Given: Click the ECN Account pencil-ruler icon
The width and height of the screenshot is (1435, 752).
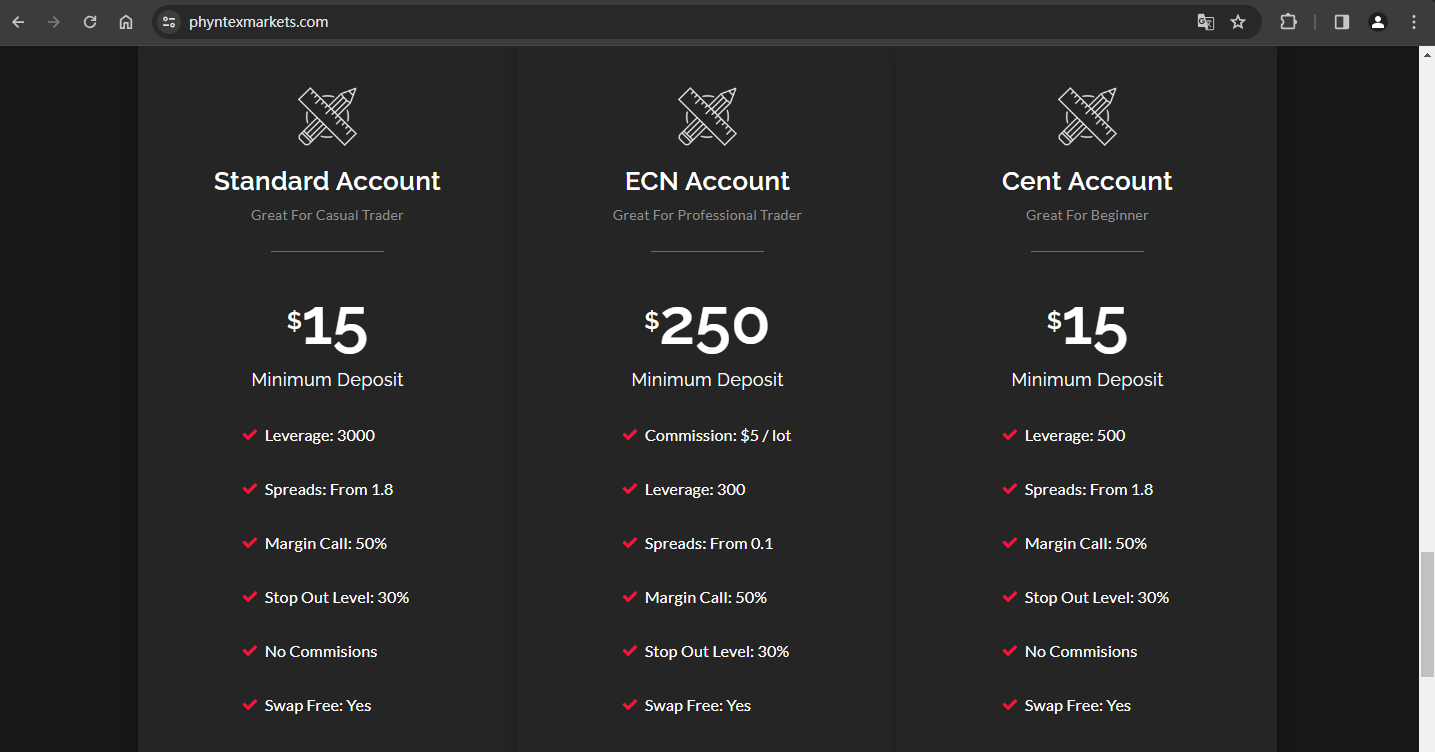Looking at the screenshot, I should point(707,116).
